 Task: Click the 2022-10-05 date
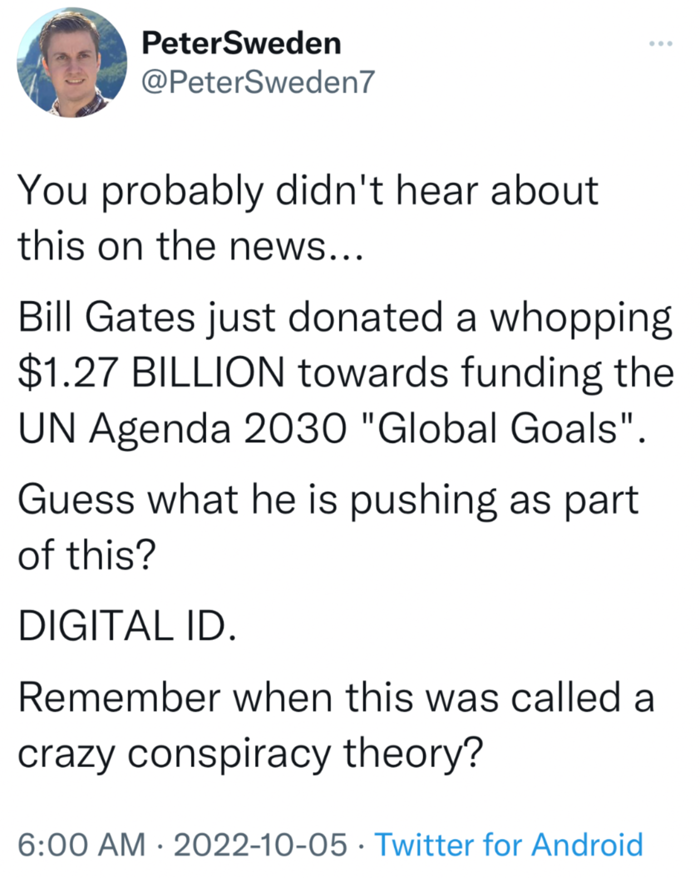(x=260, y=844)
